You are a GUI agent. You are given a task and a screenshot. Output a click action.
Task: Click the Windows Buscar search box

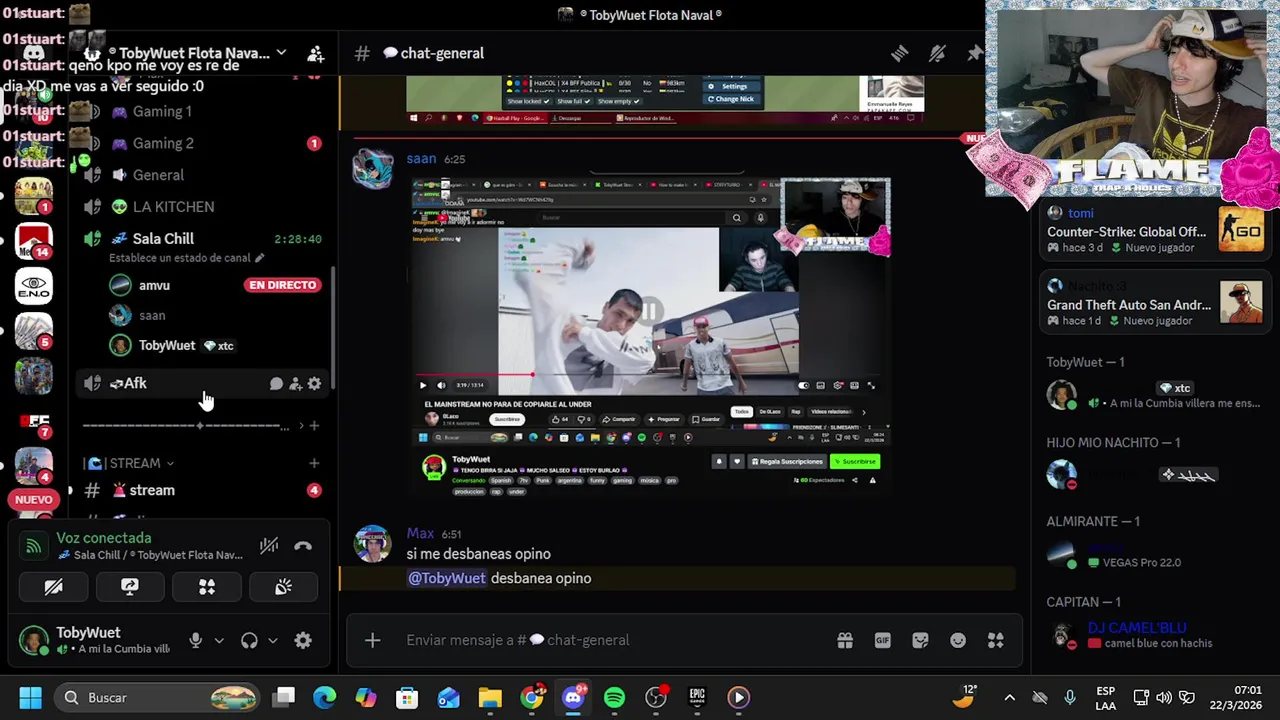(158, 697)
